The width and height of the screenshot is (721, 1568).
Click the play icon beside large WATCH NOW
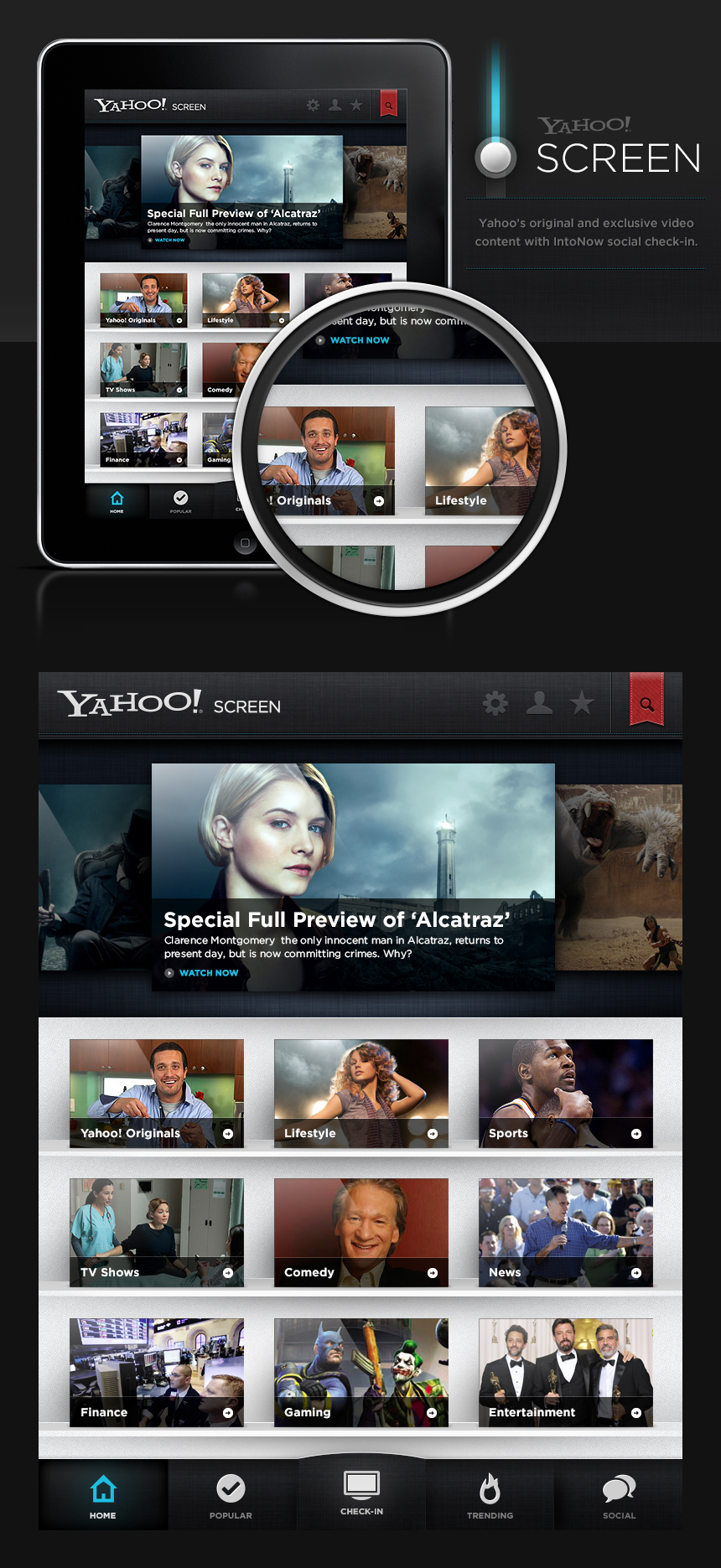(x=169, y=973)
